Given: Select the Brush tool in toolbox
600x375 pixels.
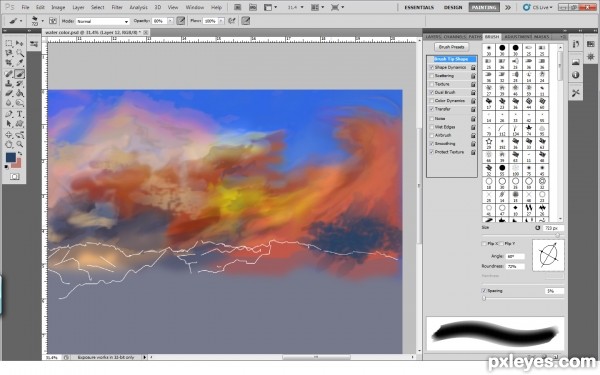Looking at the screenshot, I should [20, 74].
